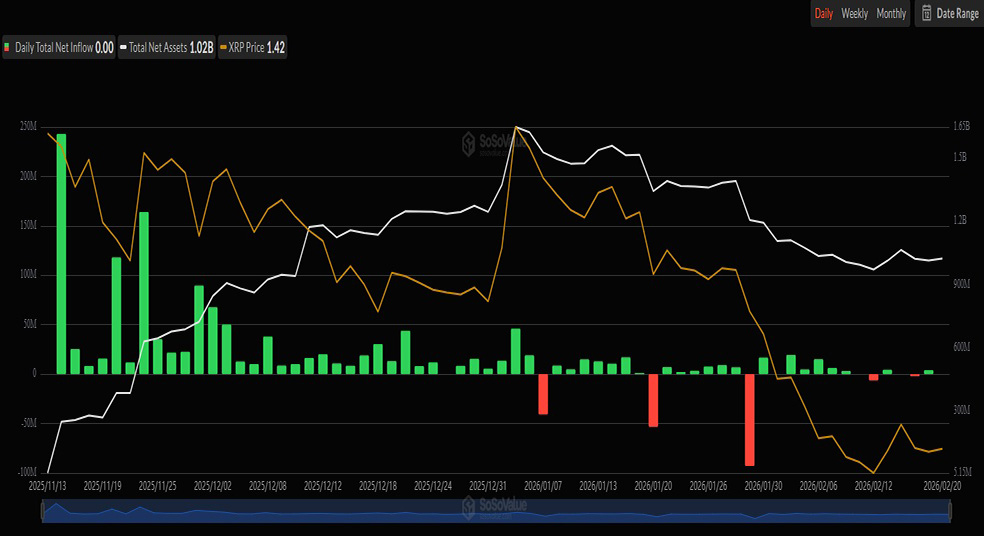Click the middle of the bottom range navigator
The image size is (984, 536).
[496, 511]
